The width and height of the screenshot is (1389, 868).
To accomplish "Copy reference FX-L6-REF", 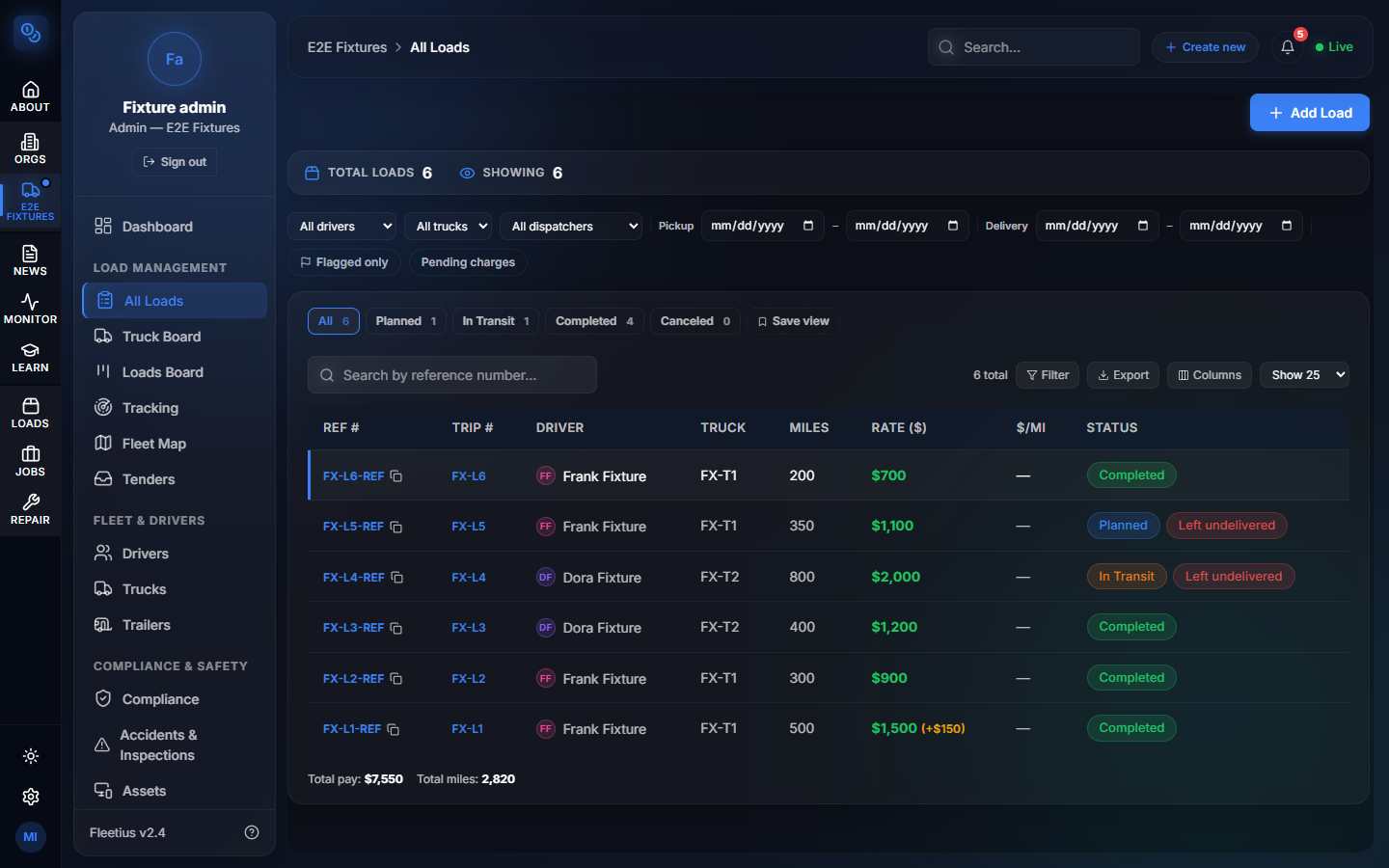I will point(396,476).
